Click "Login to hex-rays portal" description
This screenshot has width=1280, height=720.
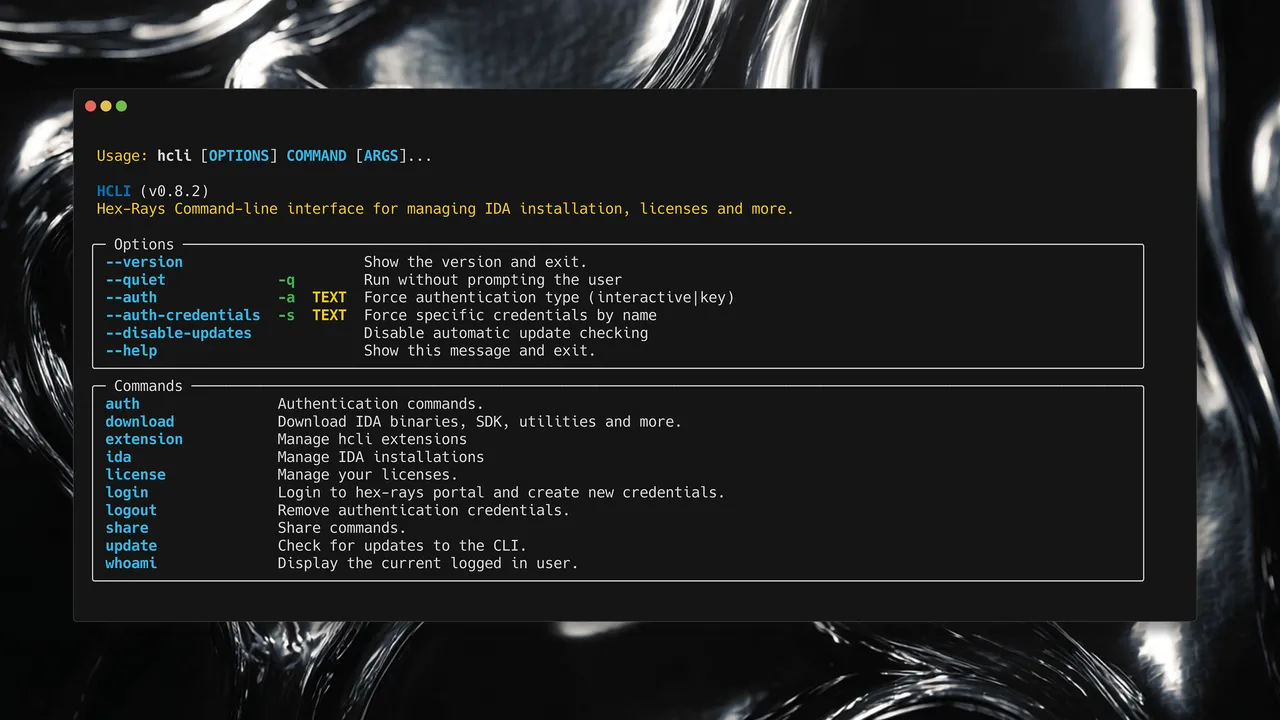point(501,493)
